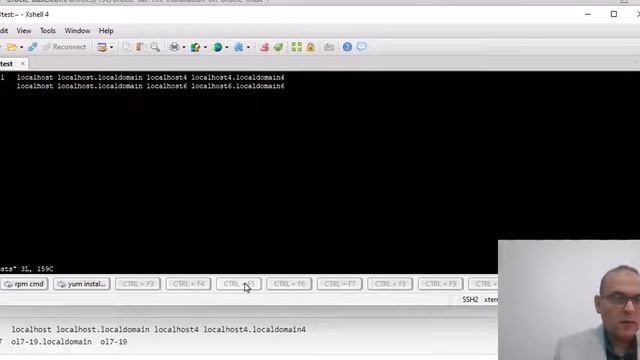Open the Help question mark icon

(347, 47)
